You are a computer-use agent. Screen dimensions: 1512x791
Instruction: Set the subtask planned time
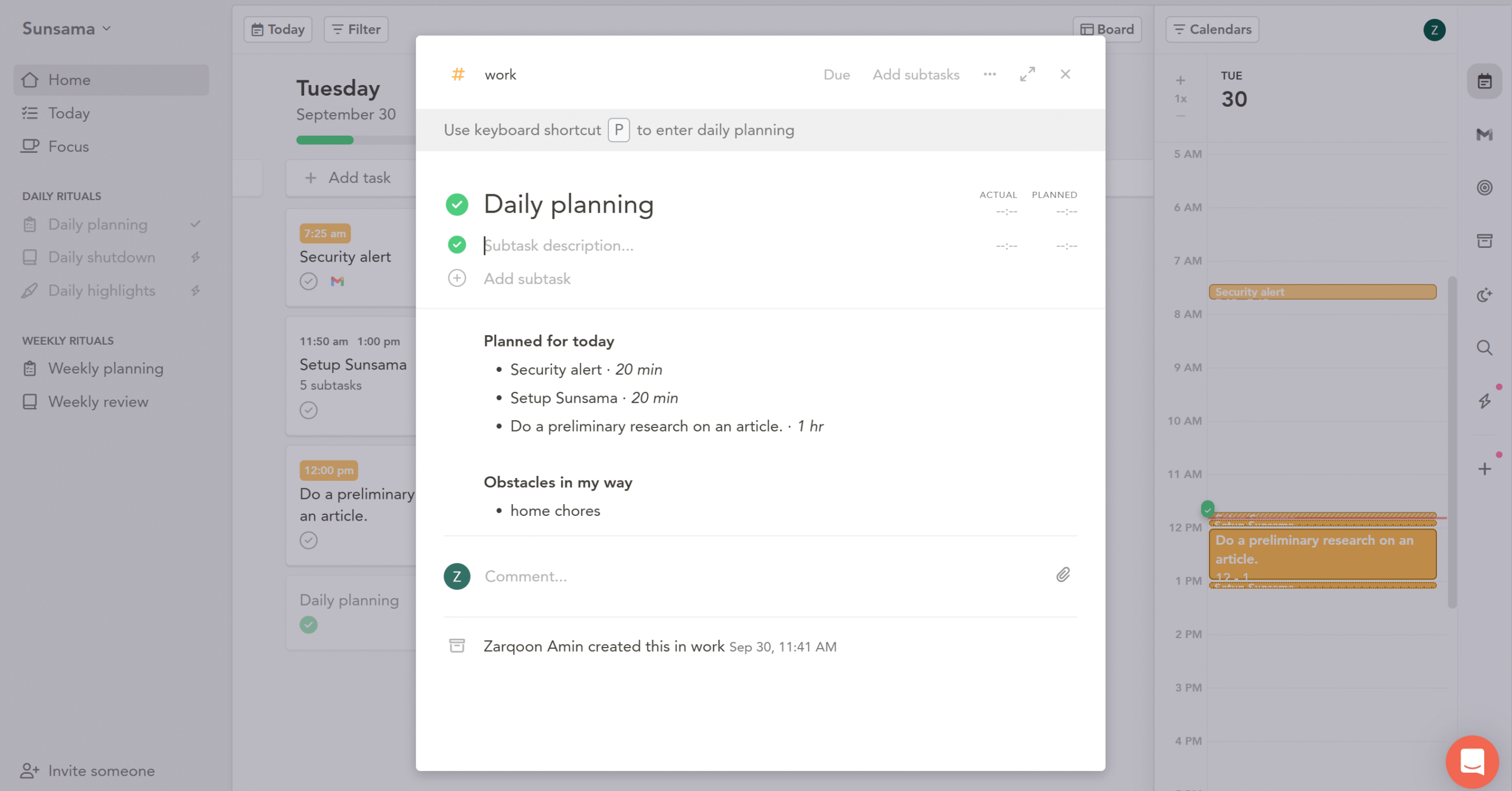click(1067, 246)
